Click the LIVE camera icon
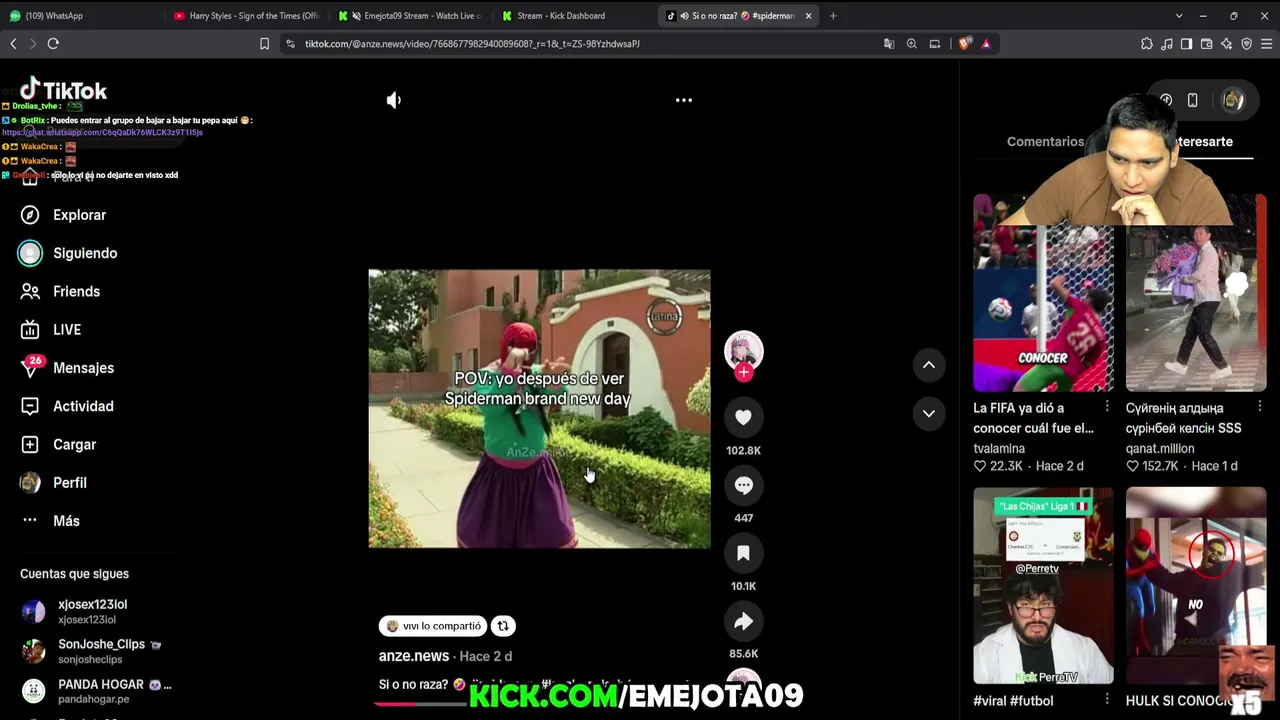 pos(30,329)
